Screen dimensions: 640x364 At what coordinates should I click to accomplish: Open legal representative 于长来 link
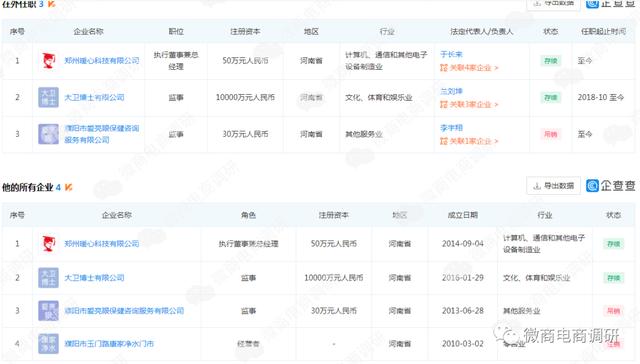click(x=451, y=54)
